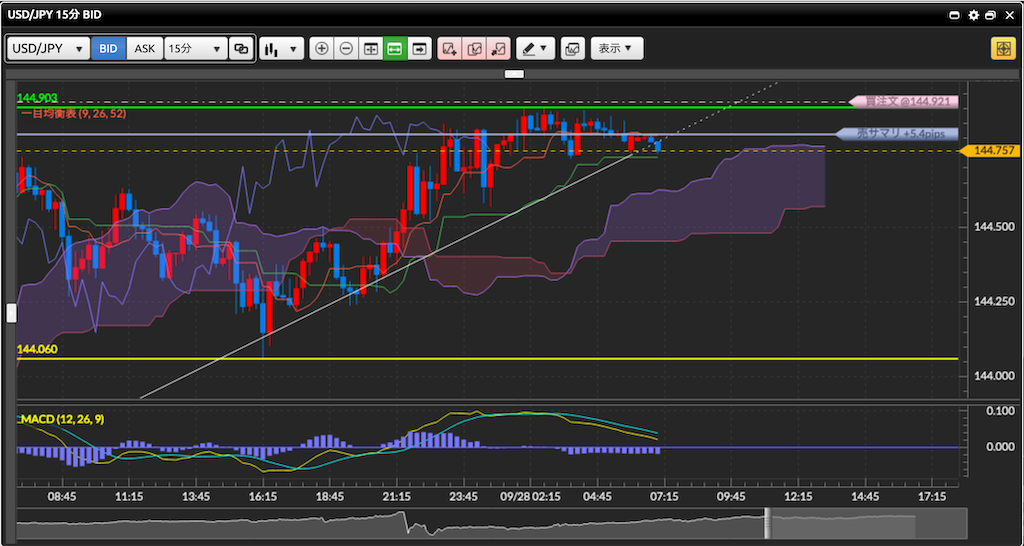This screenshot has width=1024, height=546.
Task: Click the bottom overview mini-chart
Action: [x=491, y=524]
